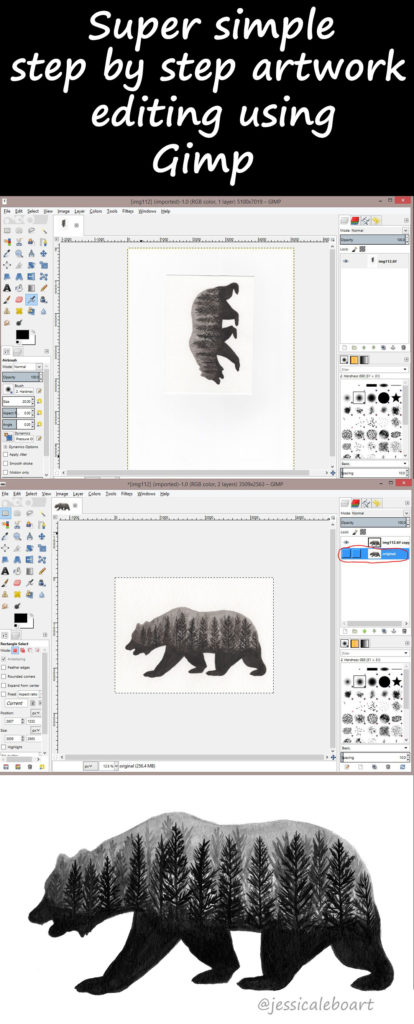Pick star brush in the Rectangle Select window brushes
This screenshot has width=414, height=1024.
pos(397,682)
